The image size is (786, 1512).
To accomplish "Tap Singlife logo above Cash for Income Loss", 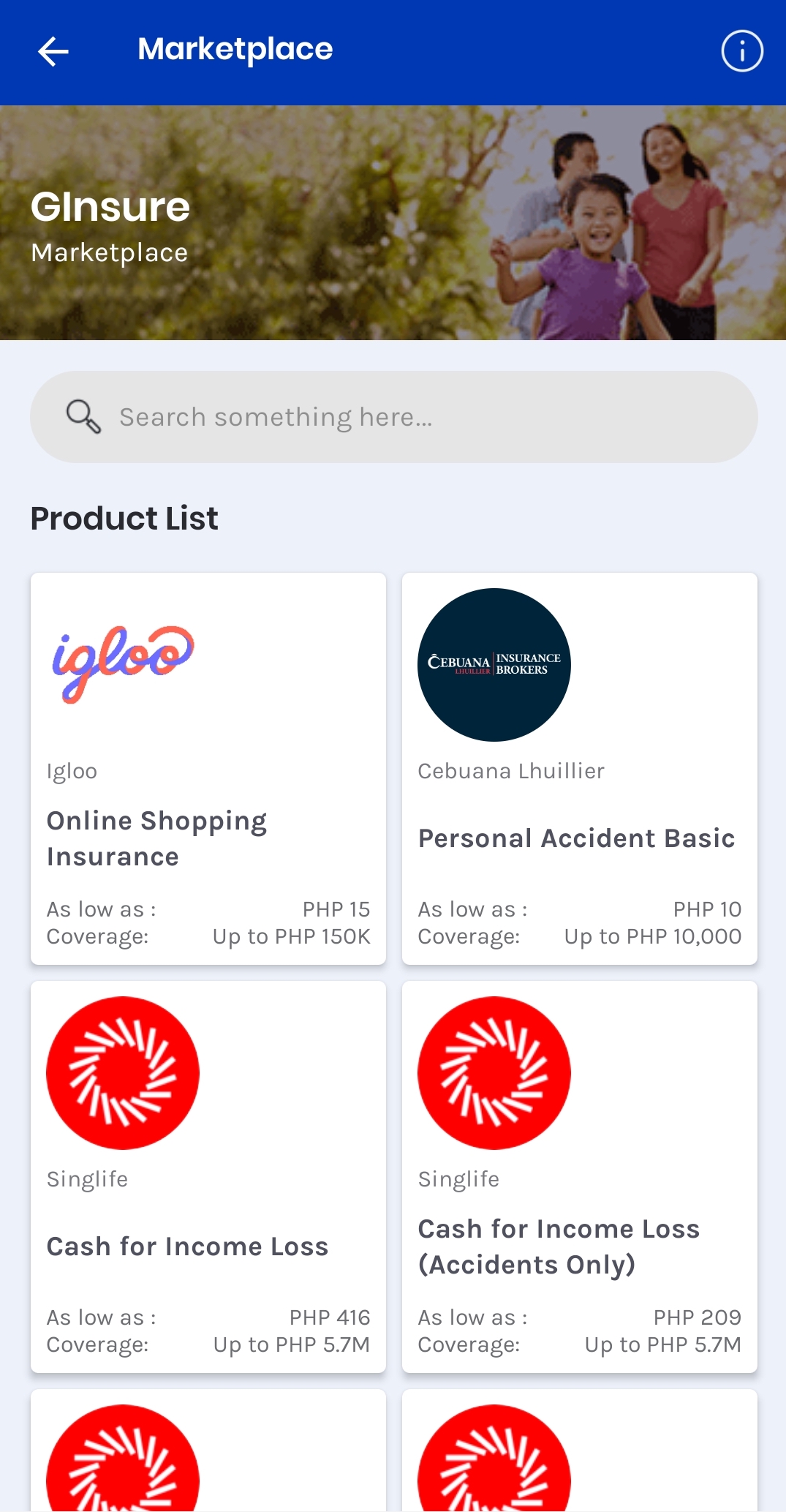I will click(123, 1073).
